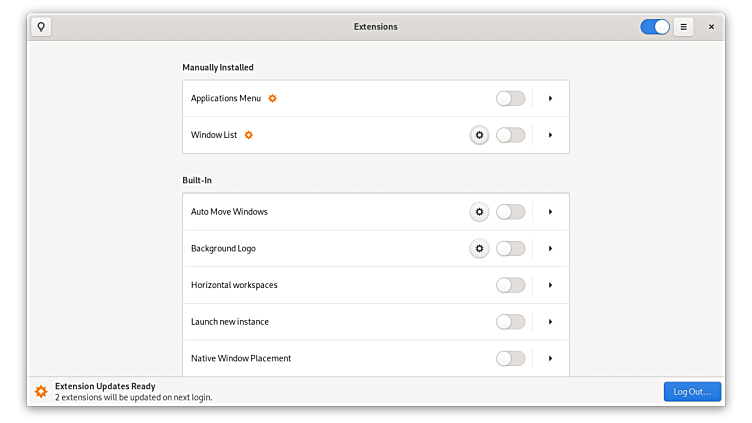Screen dimensions: 752x423
Task: Open the hamburger menu in the header bar
Action: (684, 27)
